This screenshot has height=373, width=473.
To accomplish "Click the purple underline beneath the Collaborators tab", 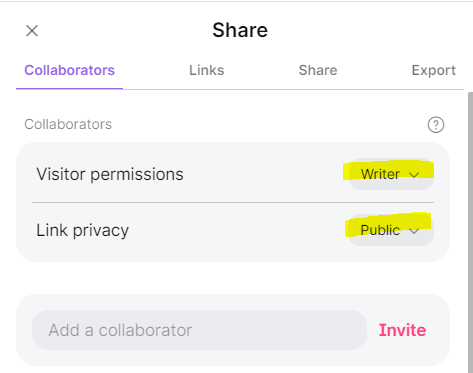I will pyautogui.click(x=69, y=89).
